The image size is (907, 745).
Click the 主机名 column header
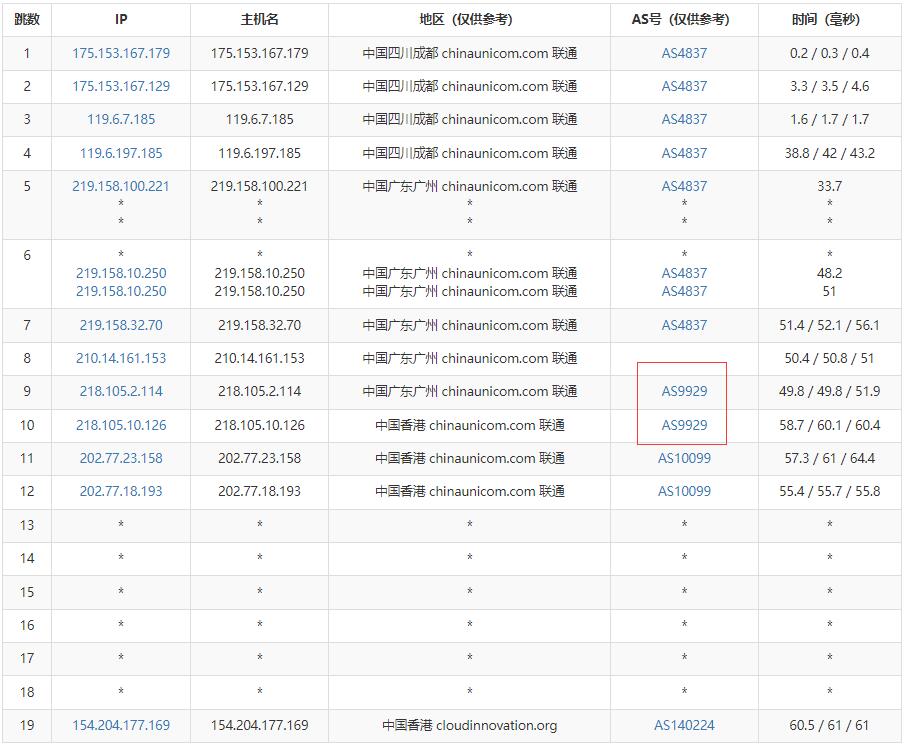[x=259, y=20]
